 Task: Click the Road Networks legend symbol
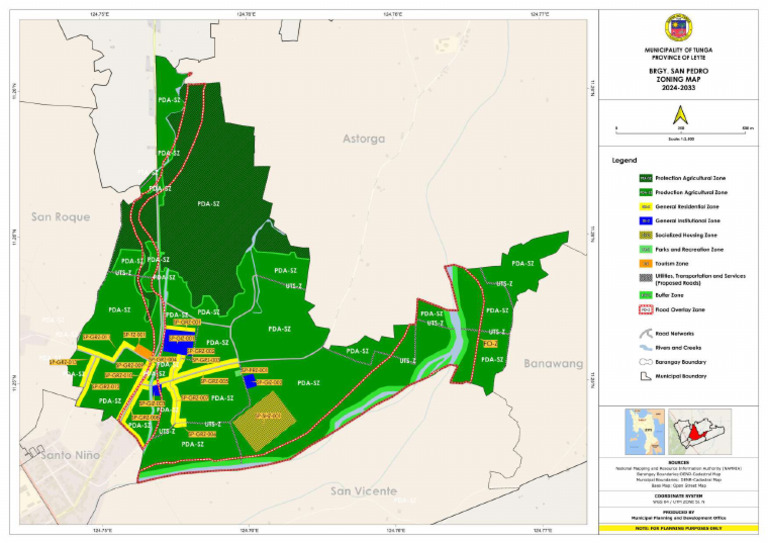coord(646,334)
